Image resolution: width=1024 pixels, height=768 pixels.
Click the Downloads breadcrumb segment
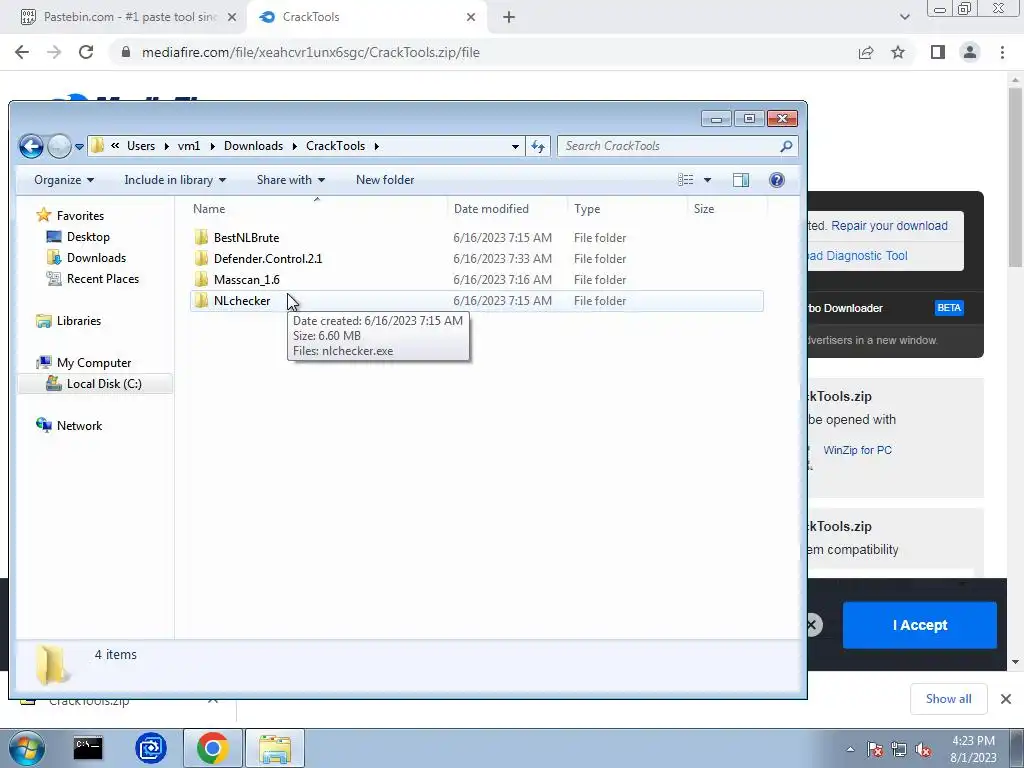click(x=253, y=146)
